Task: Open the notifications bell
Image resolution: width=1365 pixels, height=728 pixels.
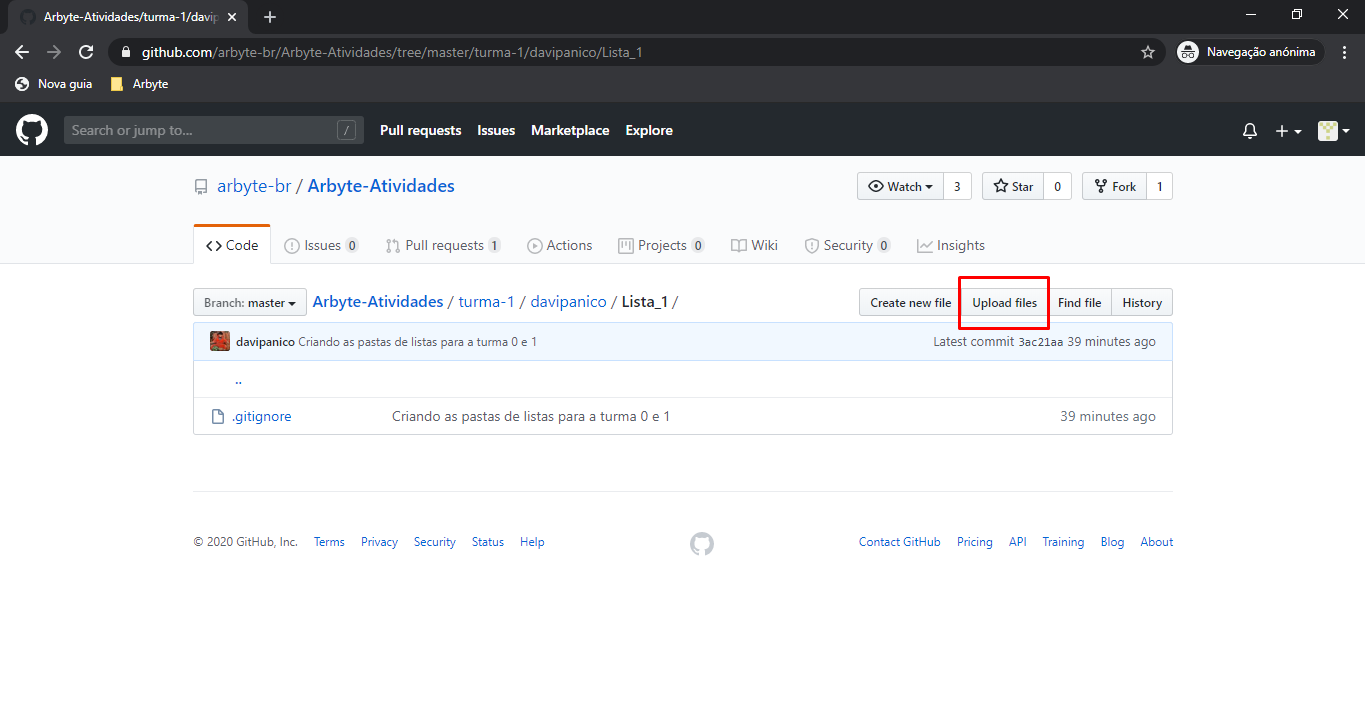Action: click(x=1249, y=131)
